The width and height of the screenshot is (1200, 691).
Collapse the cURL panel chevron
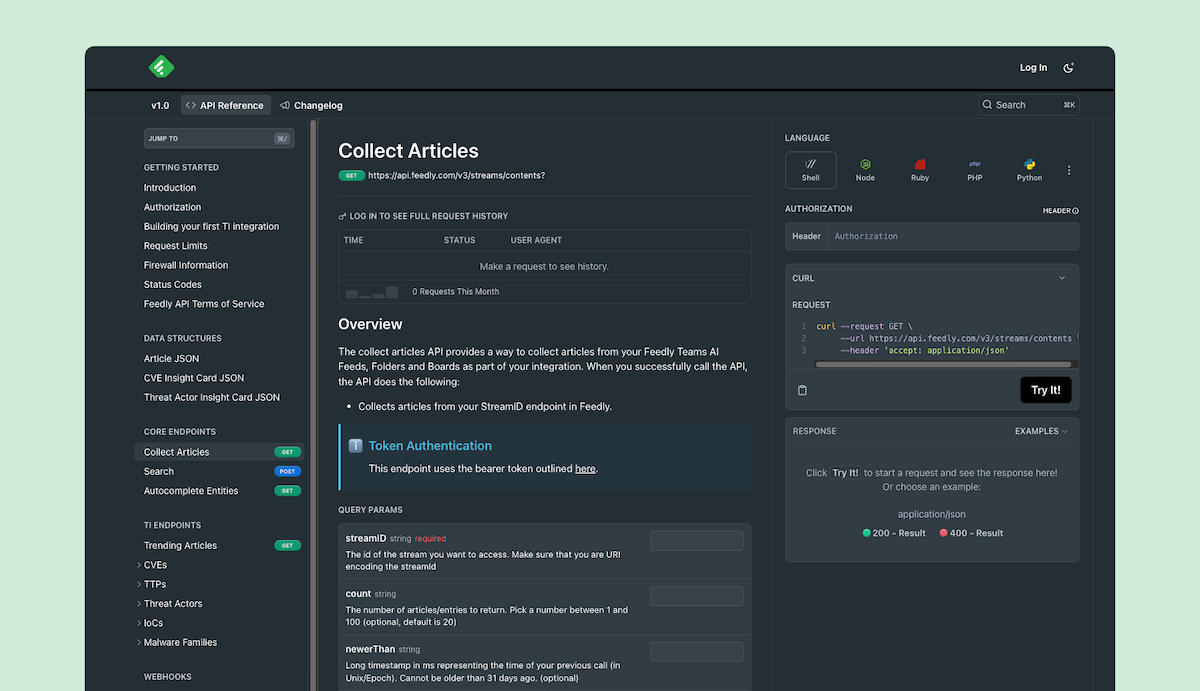[x=1062, y=278]
